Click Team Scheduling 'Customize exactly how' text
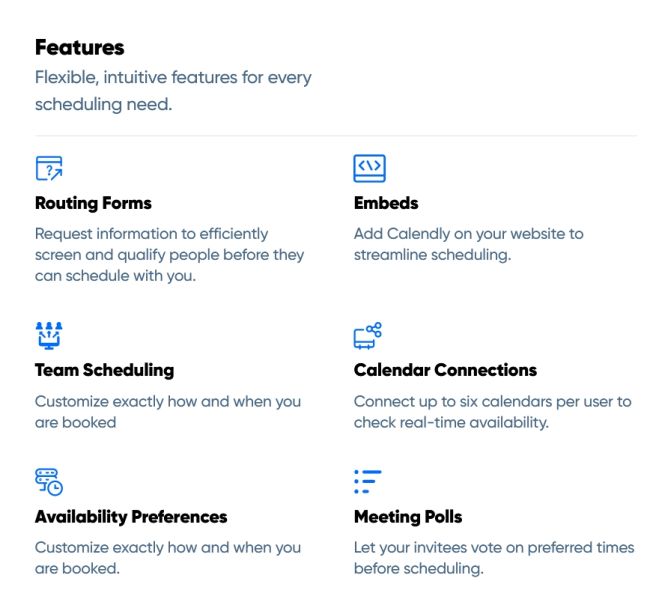The width and height of the screenshot is (650, 614). tap(168, 412)
